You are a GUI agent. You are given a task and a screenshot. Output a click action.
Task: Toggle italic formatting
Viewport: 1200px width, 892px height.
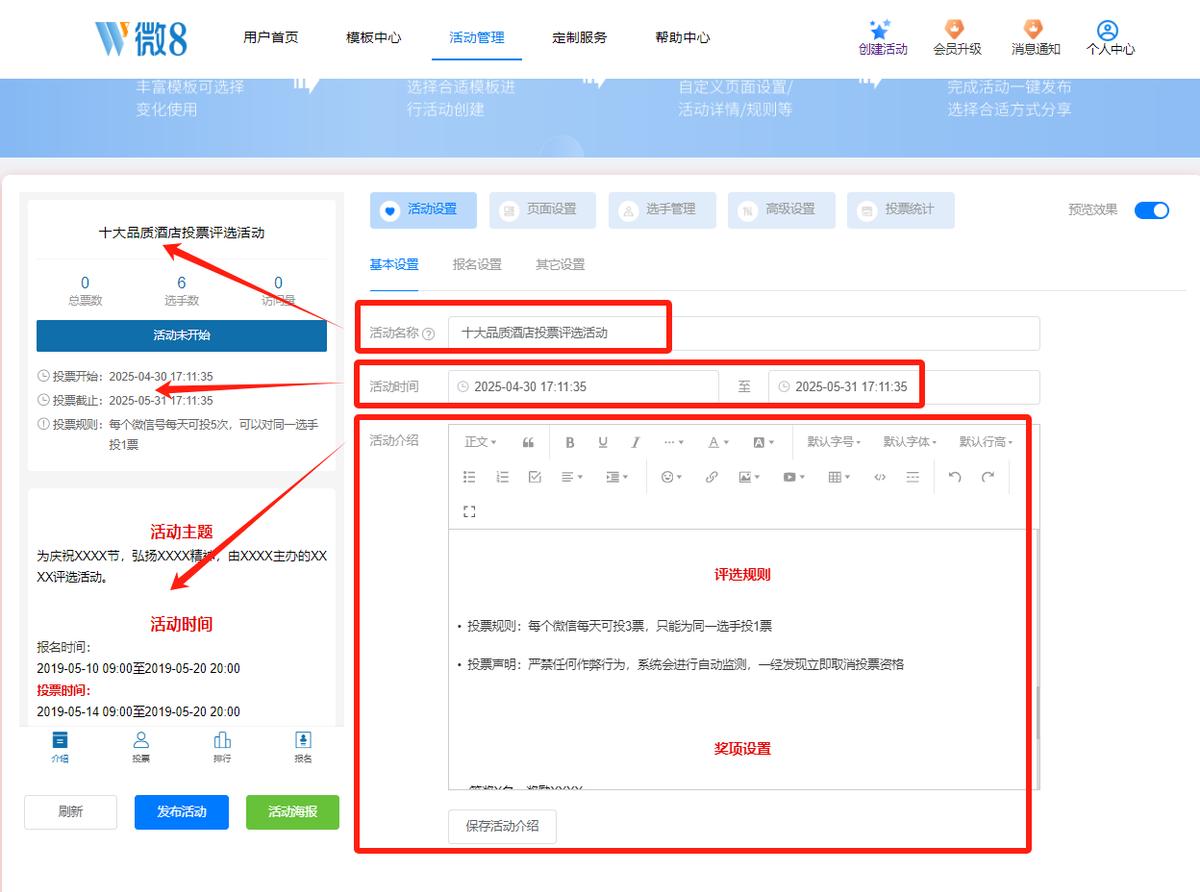(635, 442)
